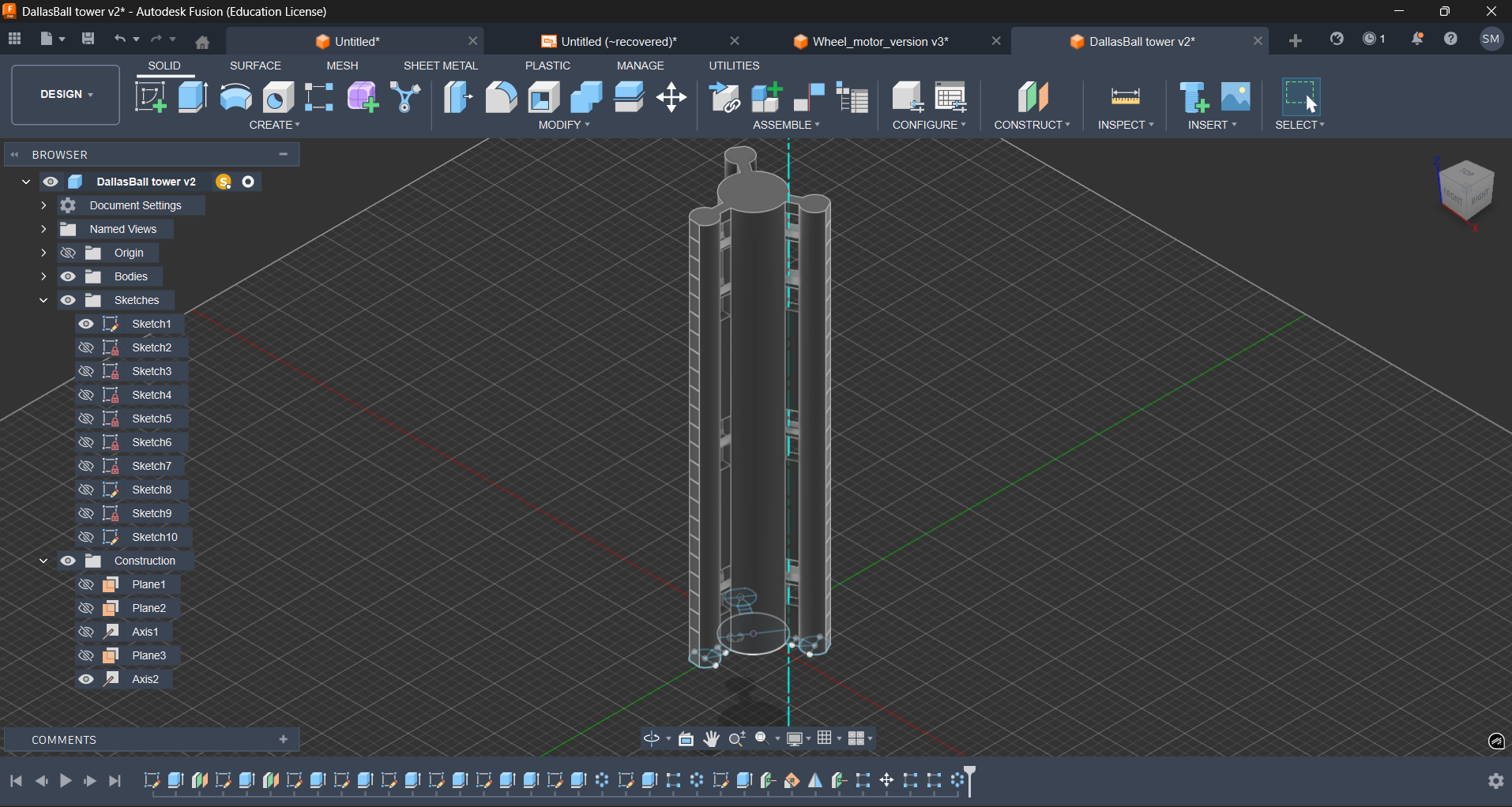This screenshot has height=807, width=1512.
Task: Add a comment with plus button
Action: click(x=284, y=739)
